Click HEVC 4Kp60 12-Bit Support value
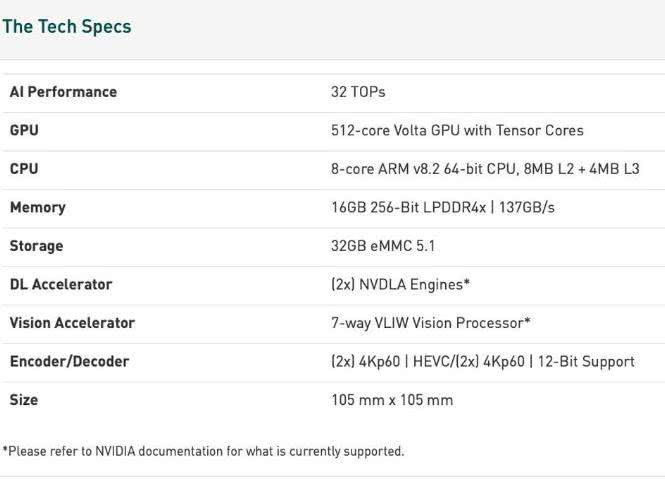 point(483,361)
